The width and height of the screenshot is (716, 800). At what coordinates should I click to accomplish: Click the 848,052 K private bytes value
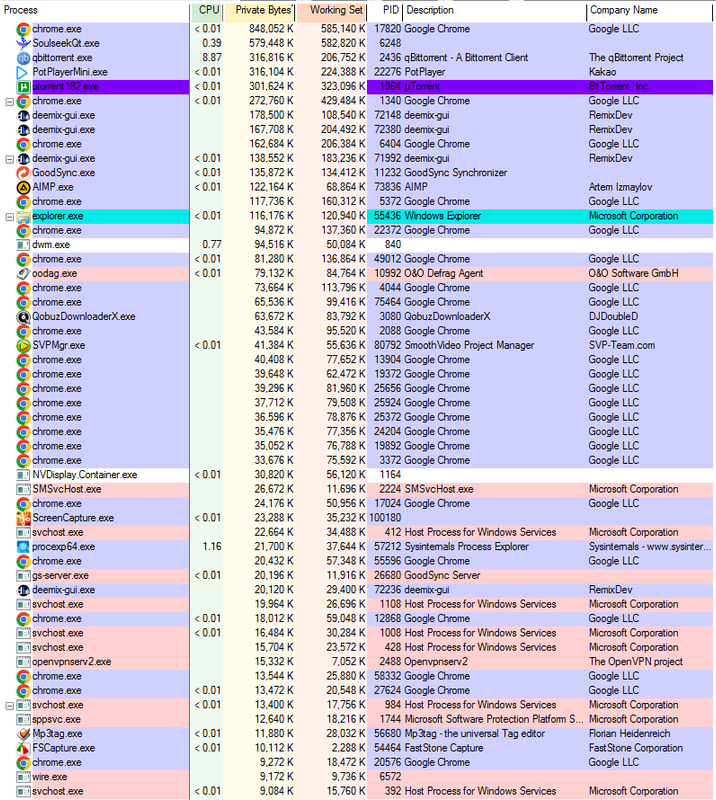coord(271,29)
